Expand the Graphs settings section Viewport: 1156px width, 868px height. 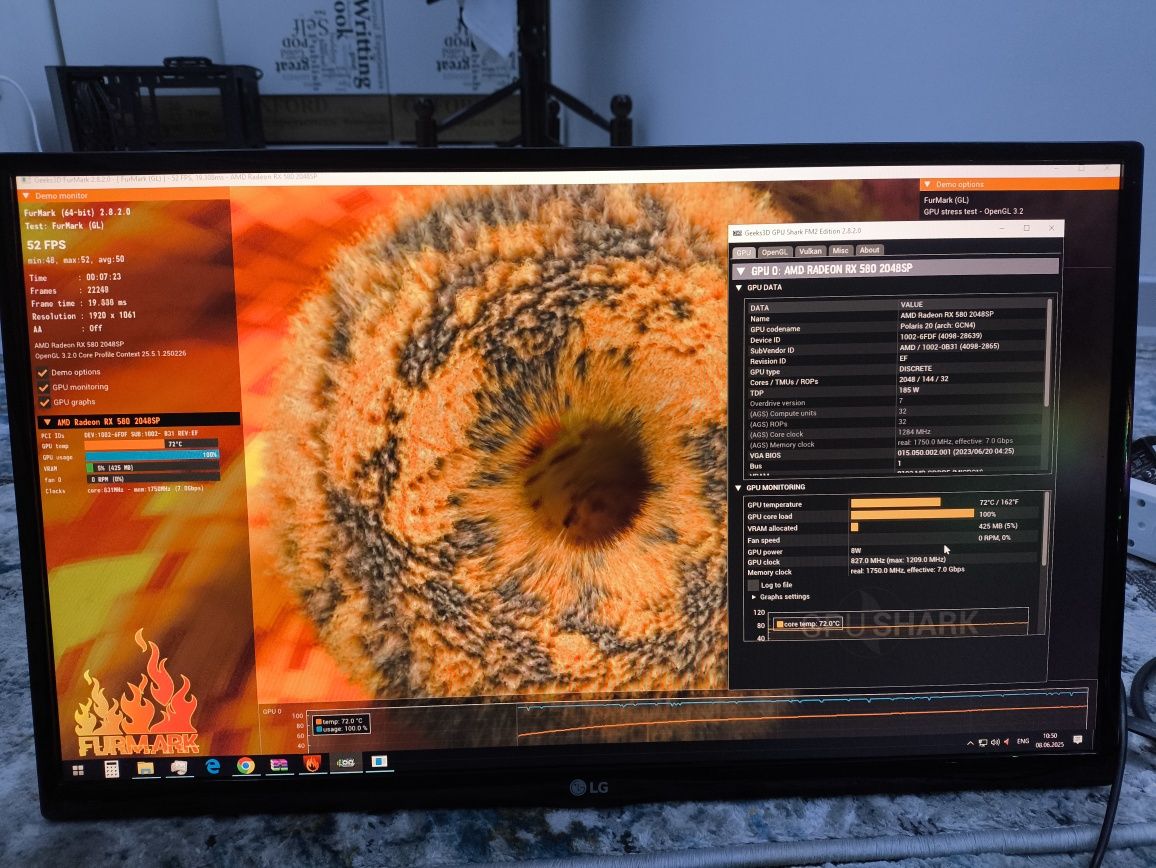click(753, 597)
